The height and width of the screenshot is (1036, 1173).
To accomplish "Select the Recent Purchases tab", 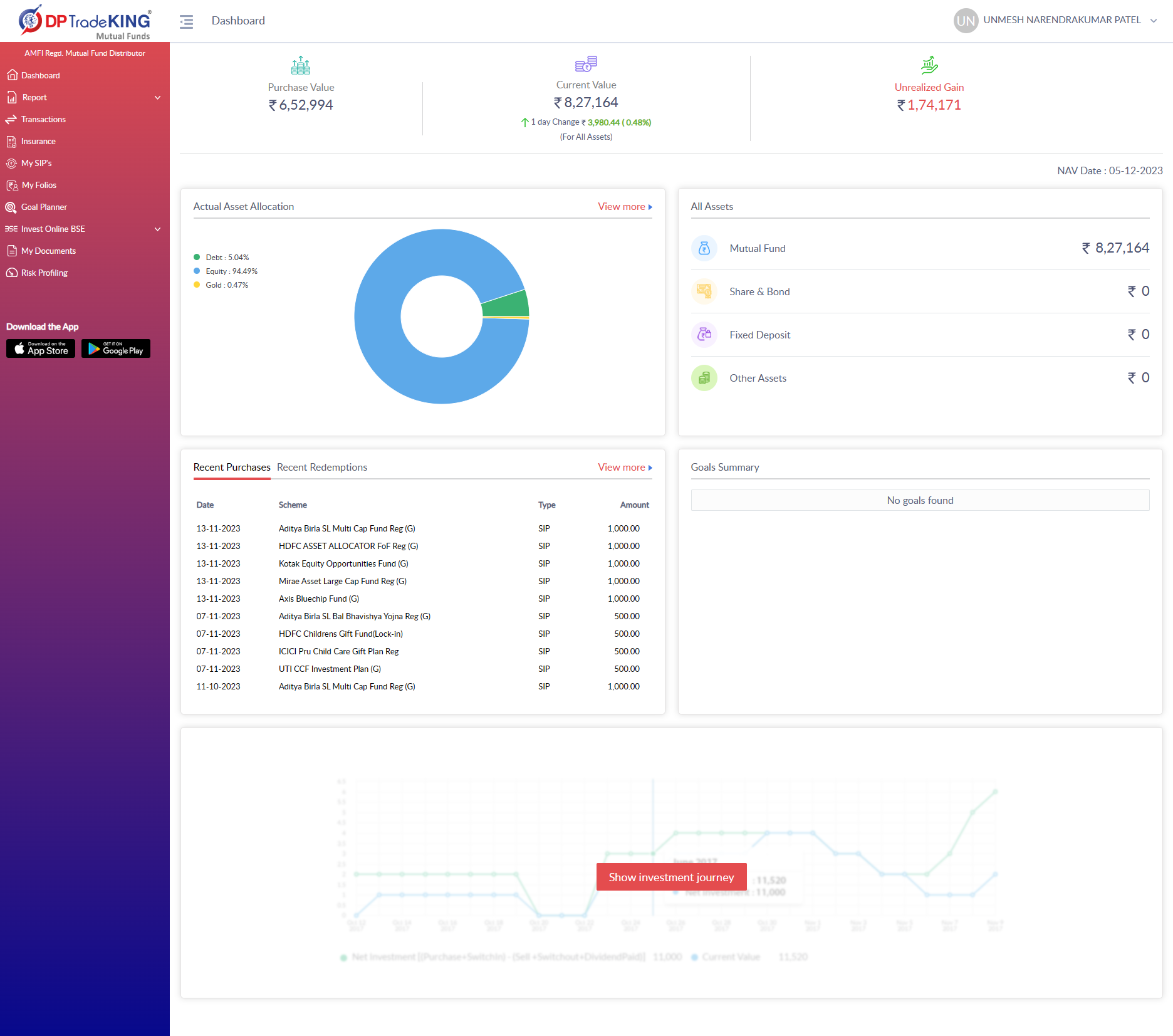I will coord(232,468).
